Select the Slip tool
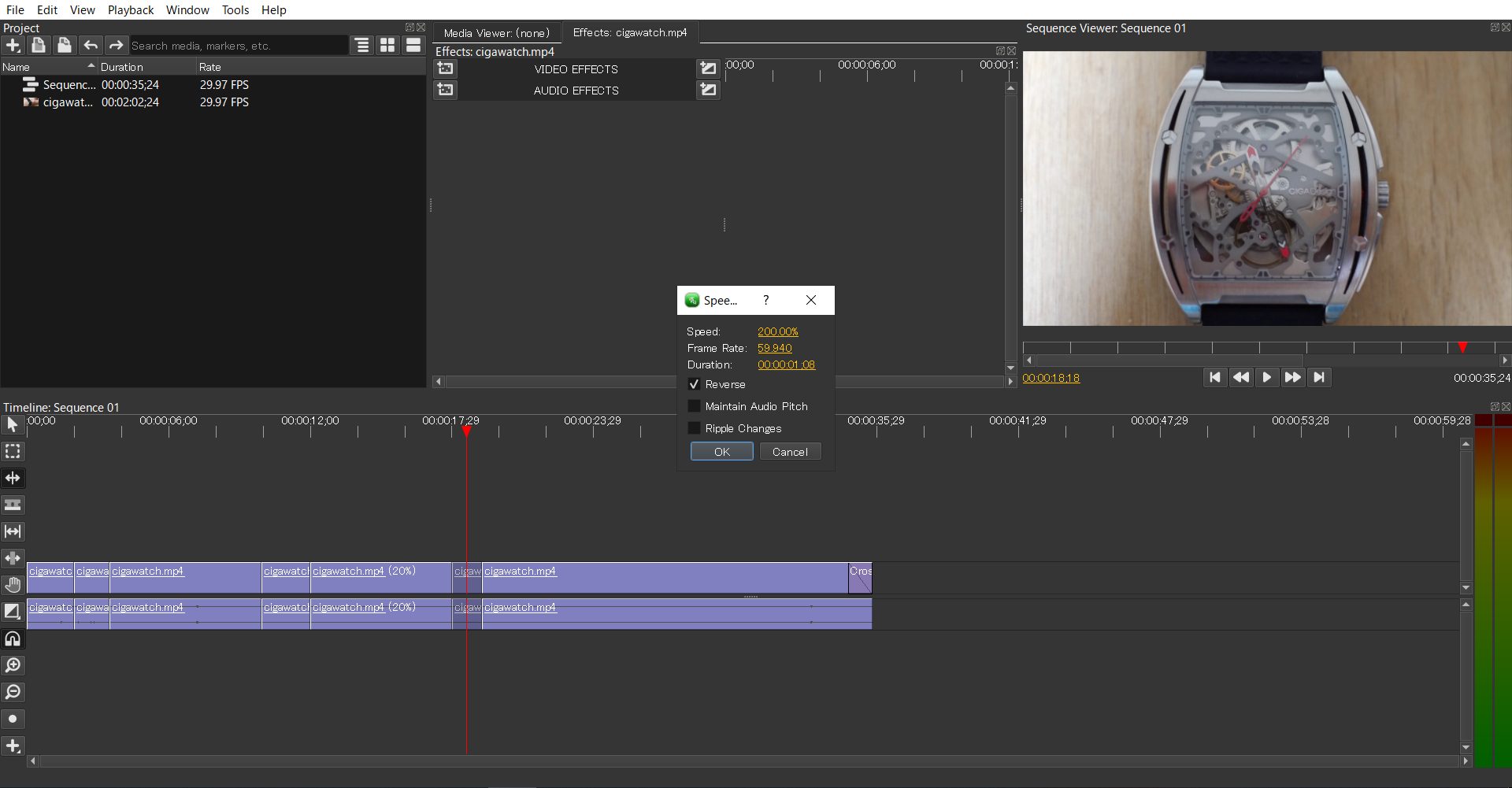Image resolution: width=1512 pixels, height=788 pixels. point(13,532)
